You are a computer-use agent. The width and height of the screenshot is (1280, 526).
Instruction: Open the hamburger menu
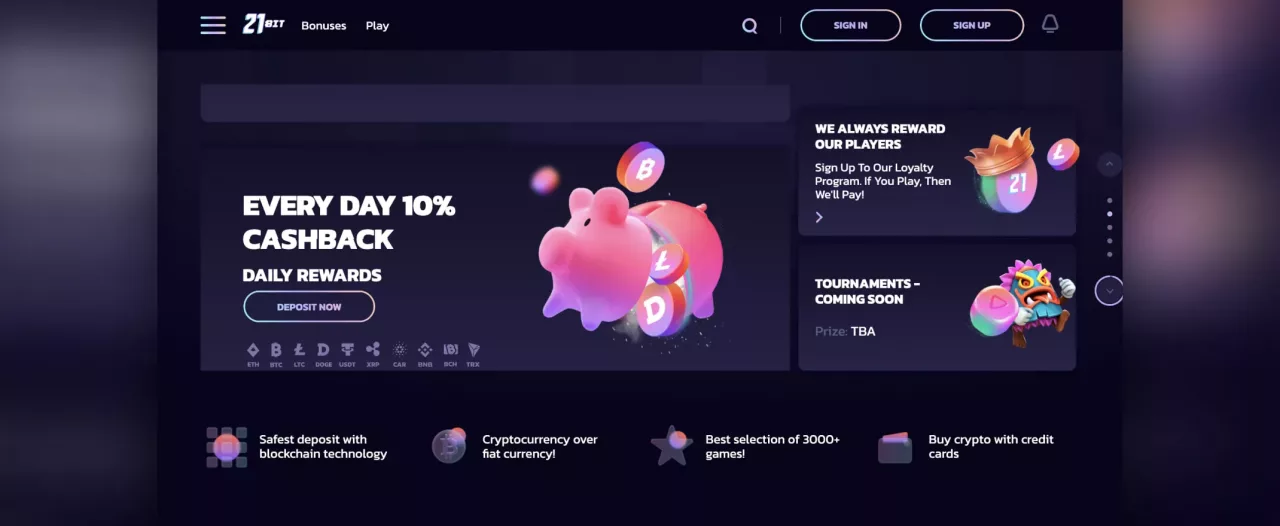point(213,25)
